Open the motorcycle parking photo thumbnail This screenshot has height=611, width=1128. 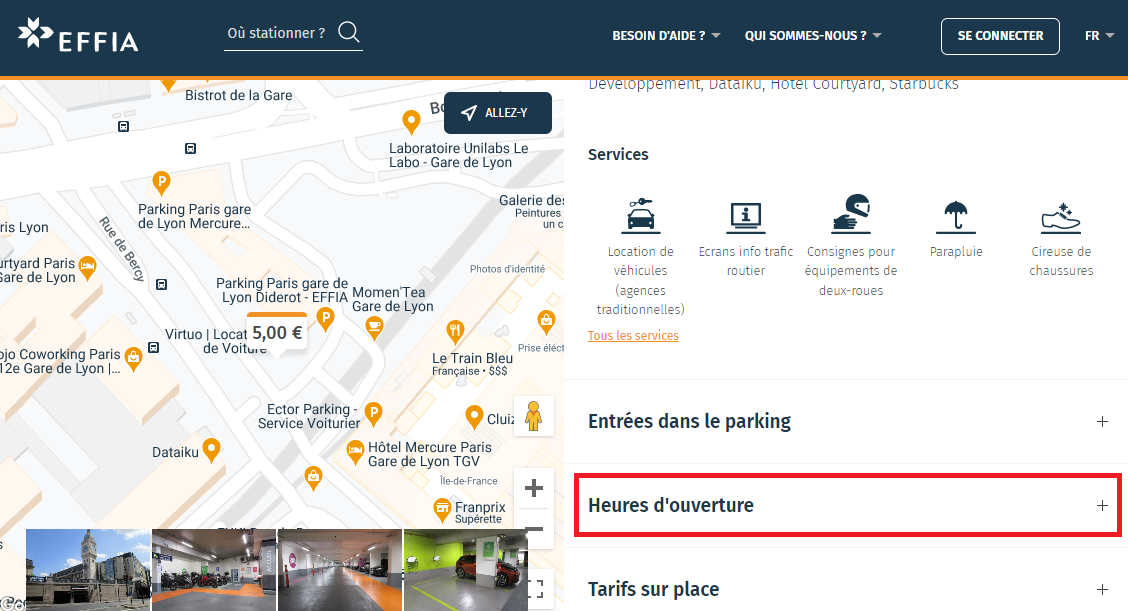214,570
